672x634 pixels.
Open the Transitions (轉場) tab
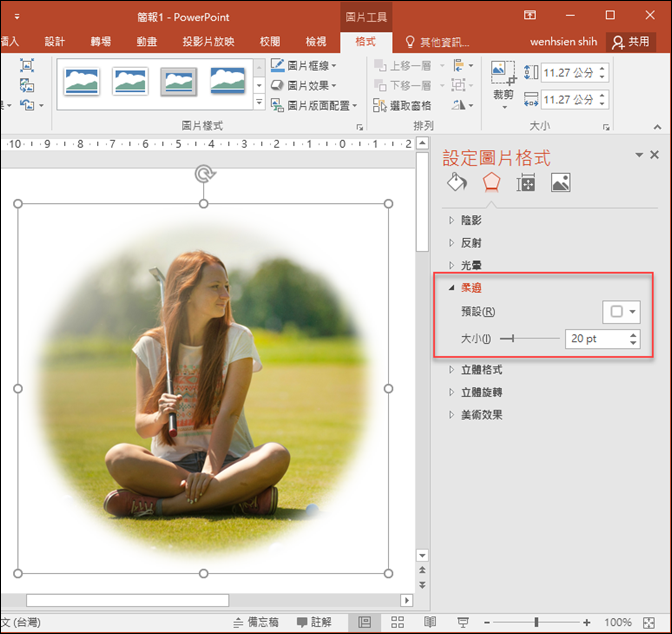point(101,42)
